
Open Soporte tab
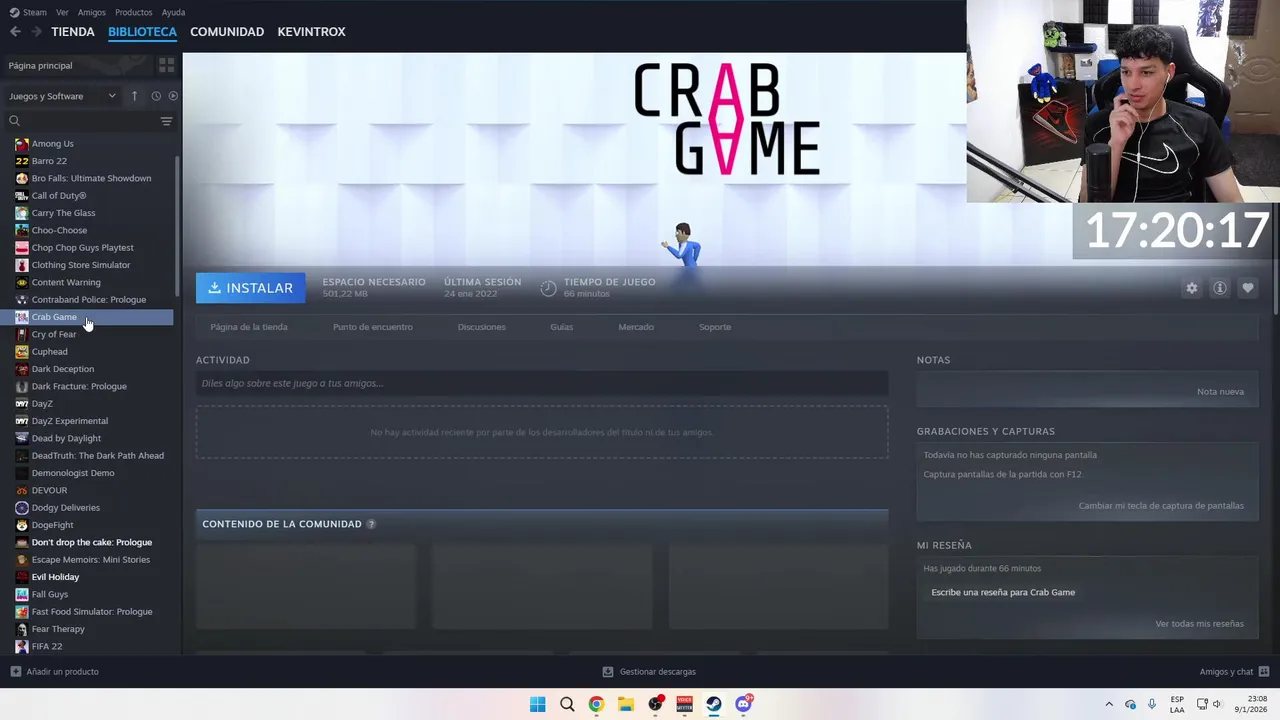pyautogui.click(x=715, y=327)
